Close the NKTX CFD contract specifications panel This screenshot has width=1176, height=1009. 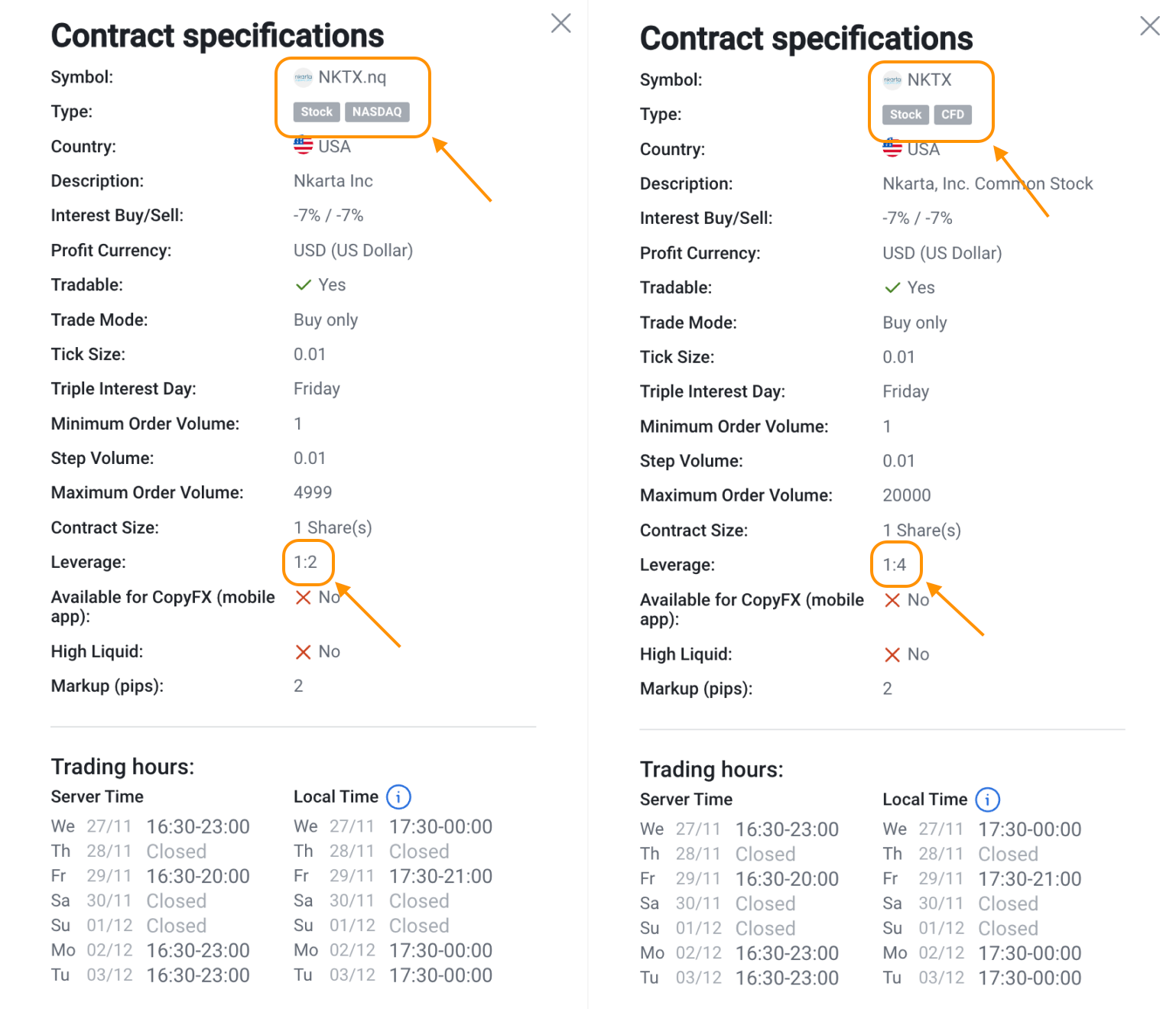coord(1150,26)
